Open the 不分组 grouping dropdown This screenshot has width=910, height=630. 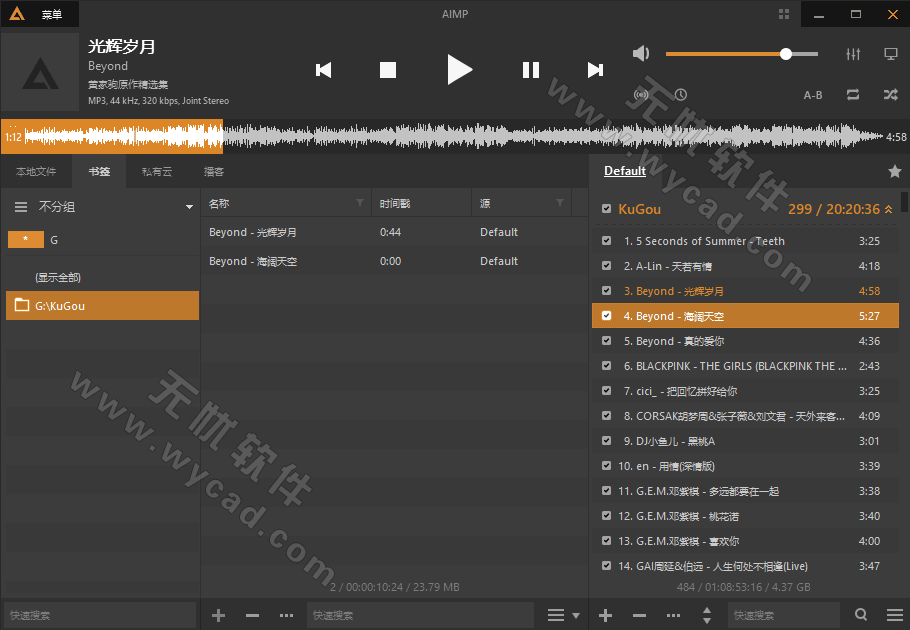click(x=189, y=207)
